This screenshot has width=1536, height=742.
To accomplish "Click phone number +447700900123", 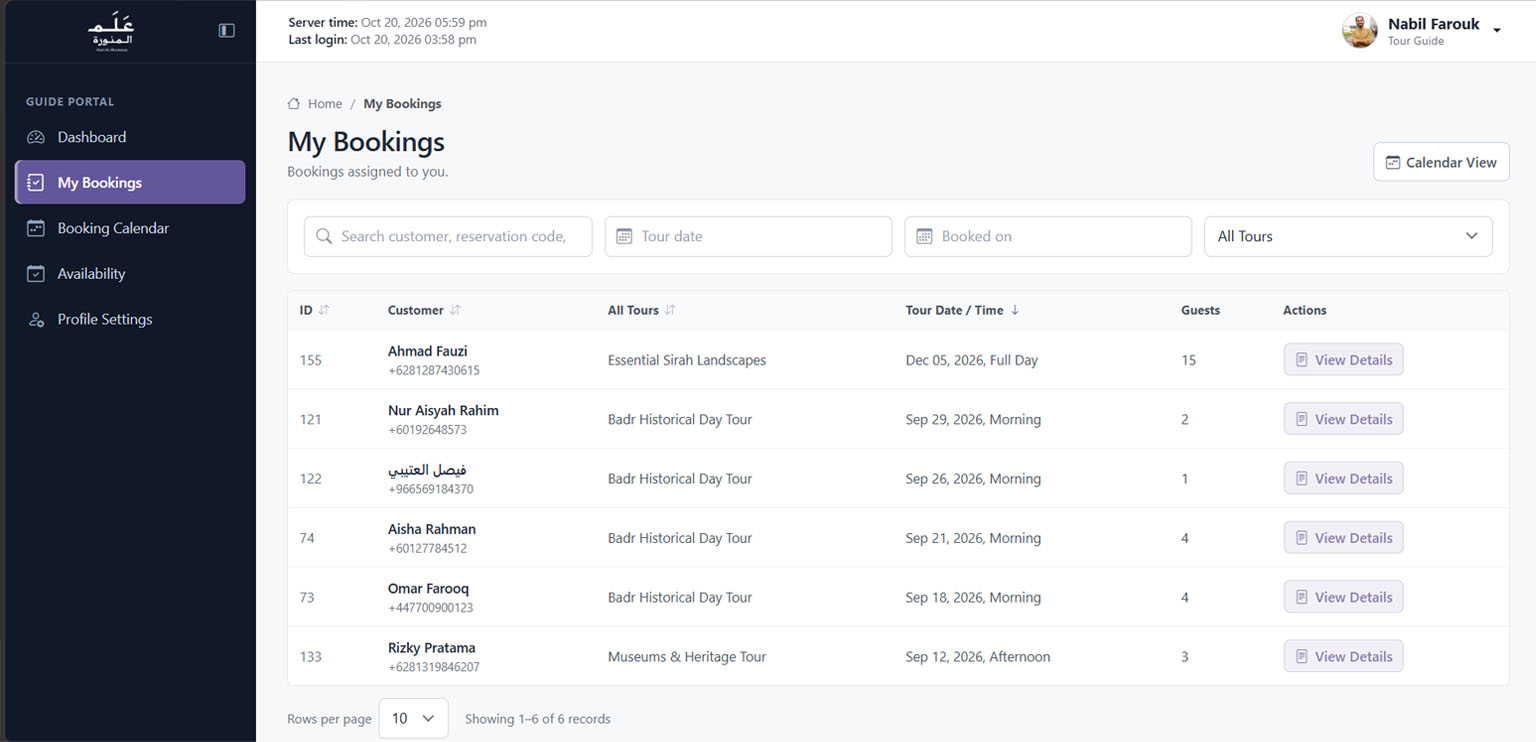I will pyautogui.click(x=431, y=608).
